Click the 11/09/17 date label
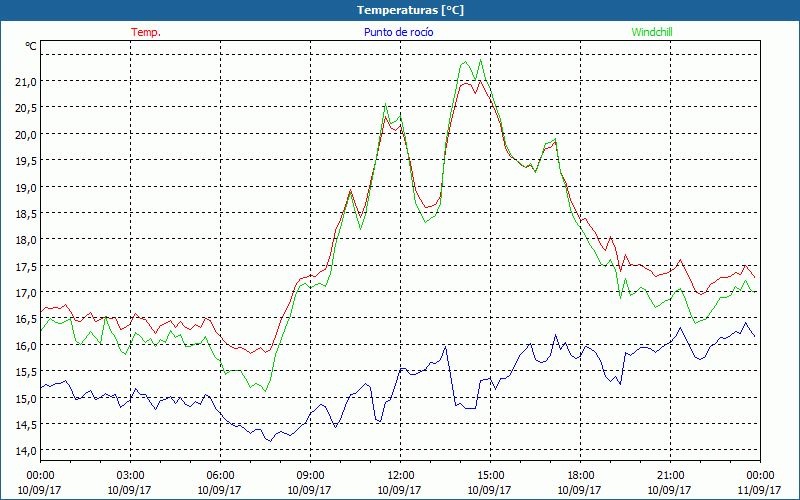 click(760, 490)
